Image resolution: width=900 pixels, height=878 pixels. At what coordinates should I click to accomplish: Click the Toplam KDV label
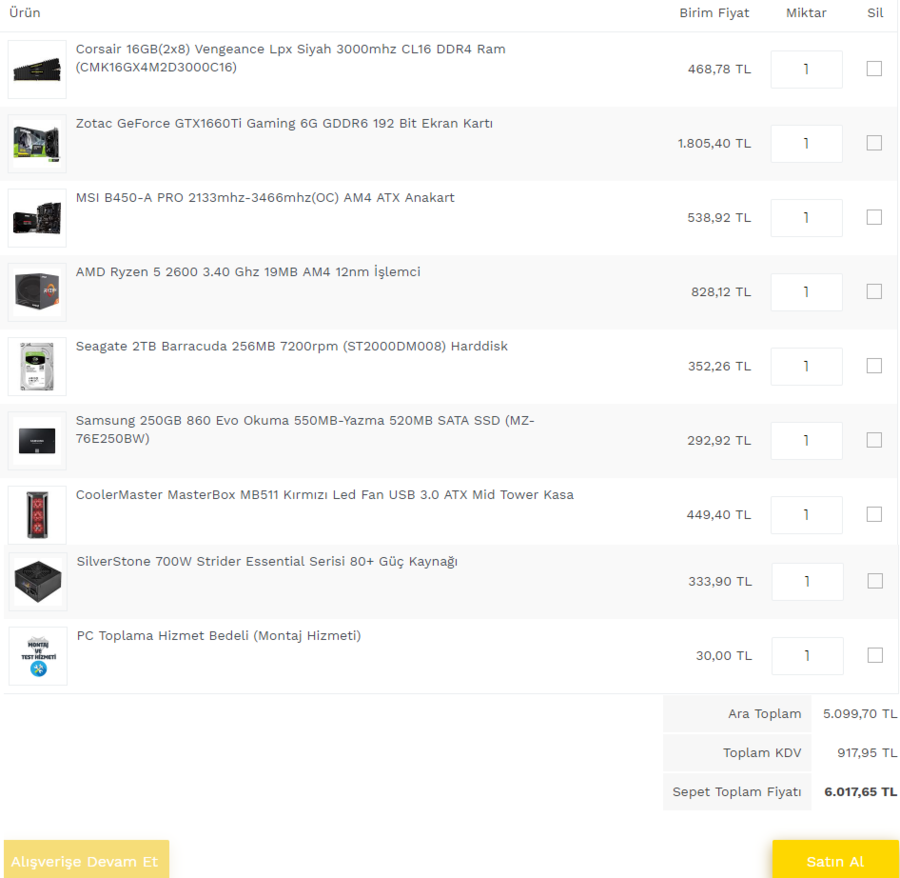[762, 753]
